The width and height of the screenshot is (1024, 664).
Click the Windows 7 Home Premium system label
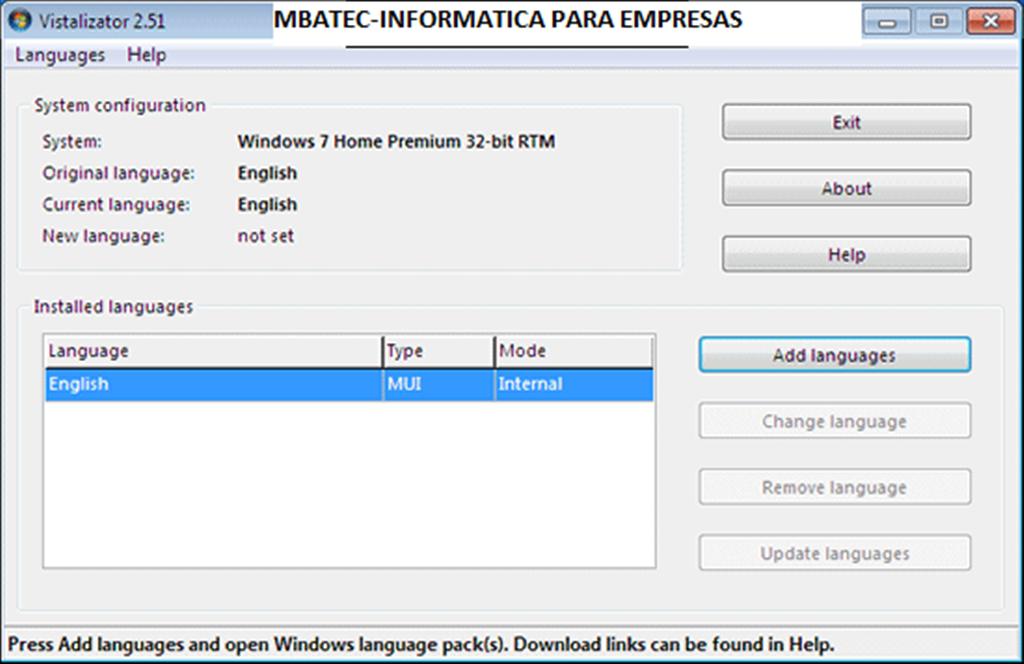396,141
